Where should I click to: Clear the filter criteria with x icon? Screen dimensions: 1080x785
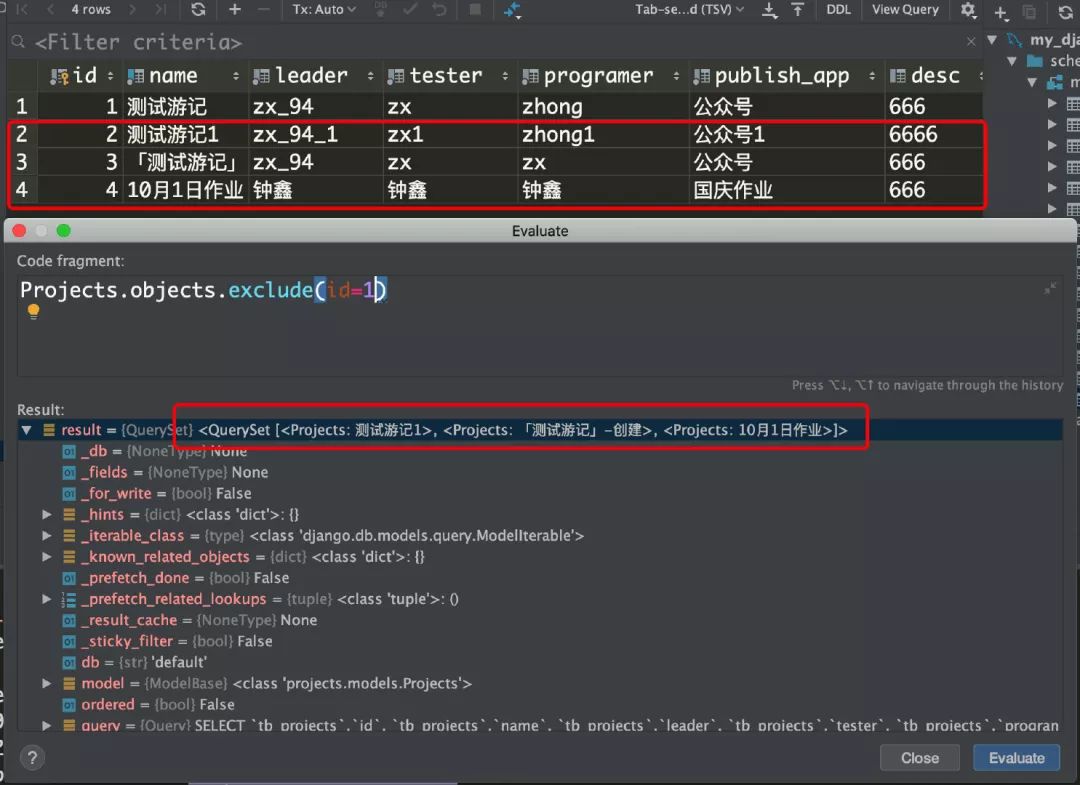pos(971,42)
